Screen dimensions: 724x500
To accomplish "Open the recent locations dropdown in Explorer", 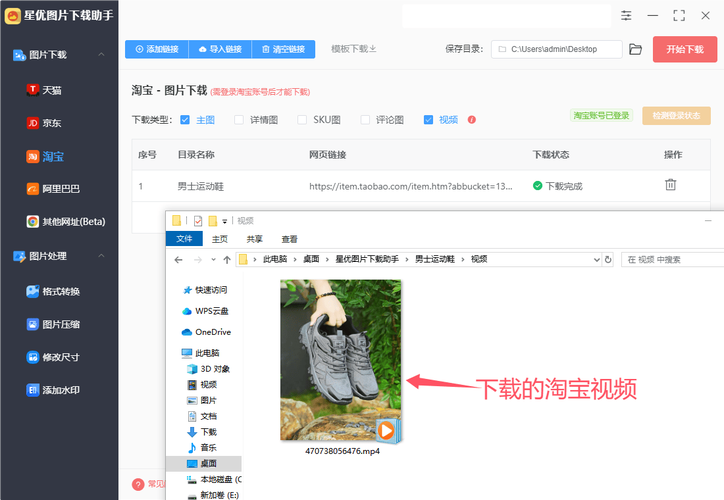I will coord(213,259).
